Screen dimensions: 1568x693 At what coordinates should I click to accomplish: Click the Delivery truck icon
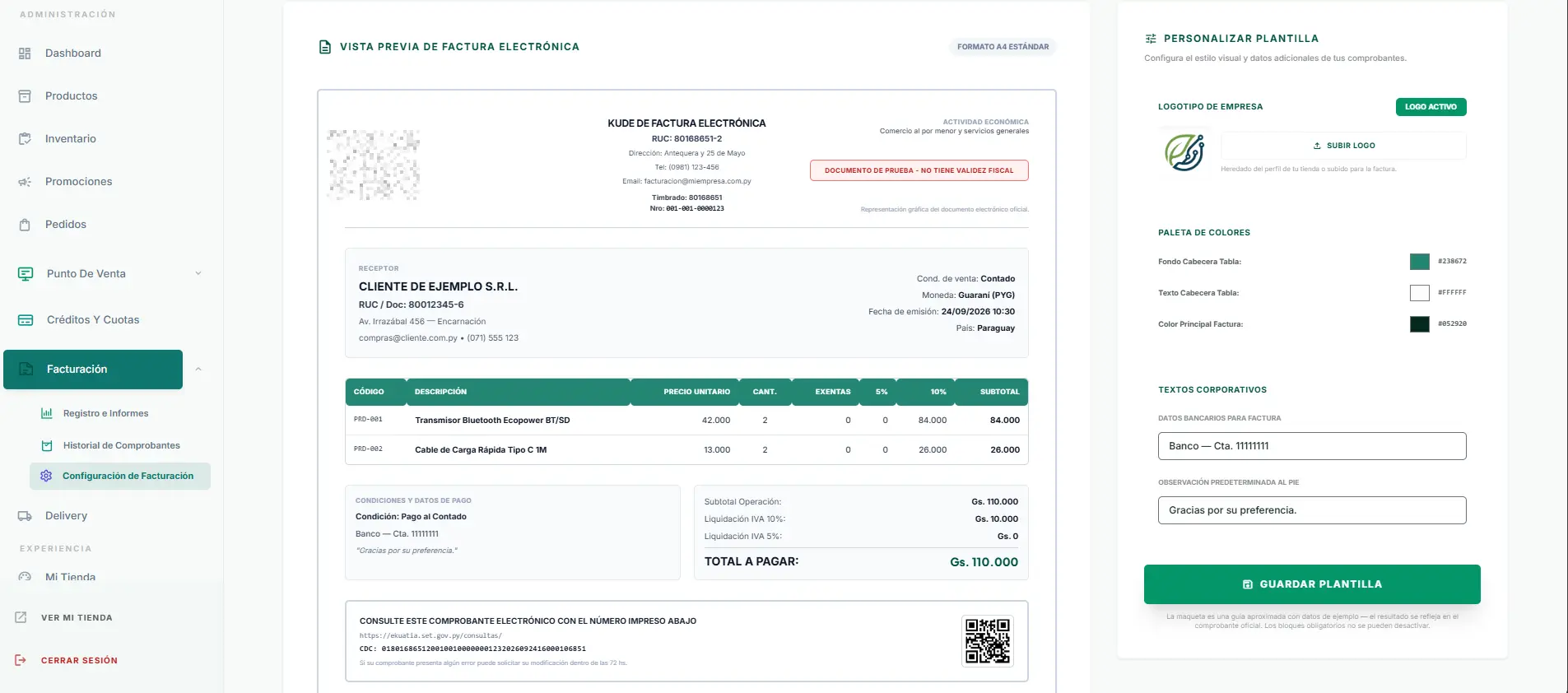point(25,516)
